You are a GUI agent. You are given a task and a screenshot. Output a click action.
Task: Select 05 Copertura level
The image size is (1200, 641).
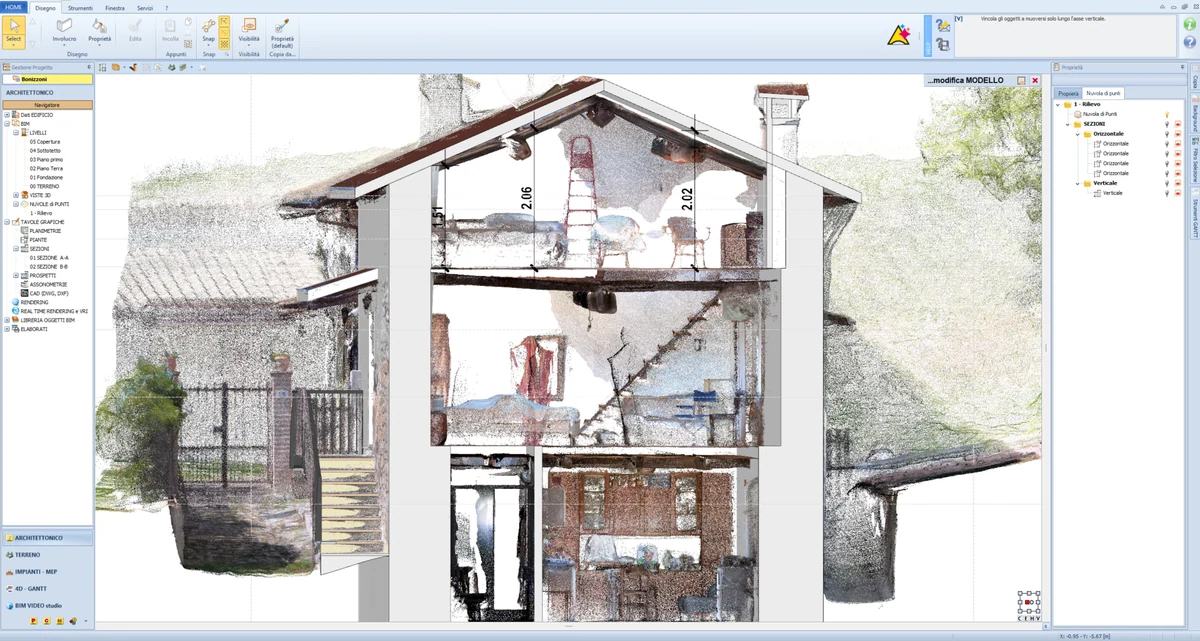click(45, 142)
